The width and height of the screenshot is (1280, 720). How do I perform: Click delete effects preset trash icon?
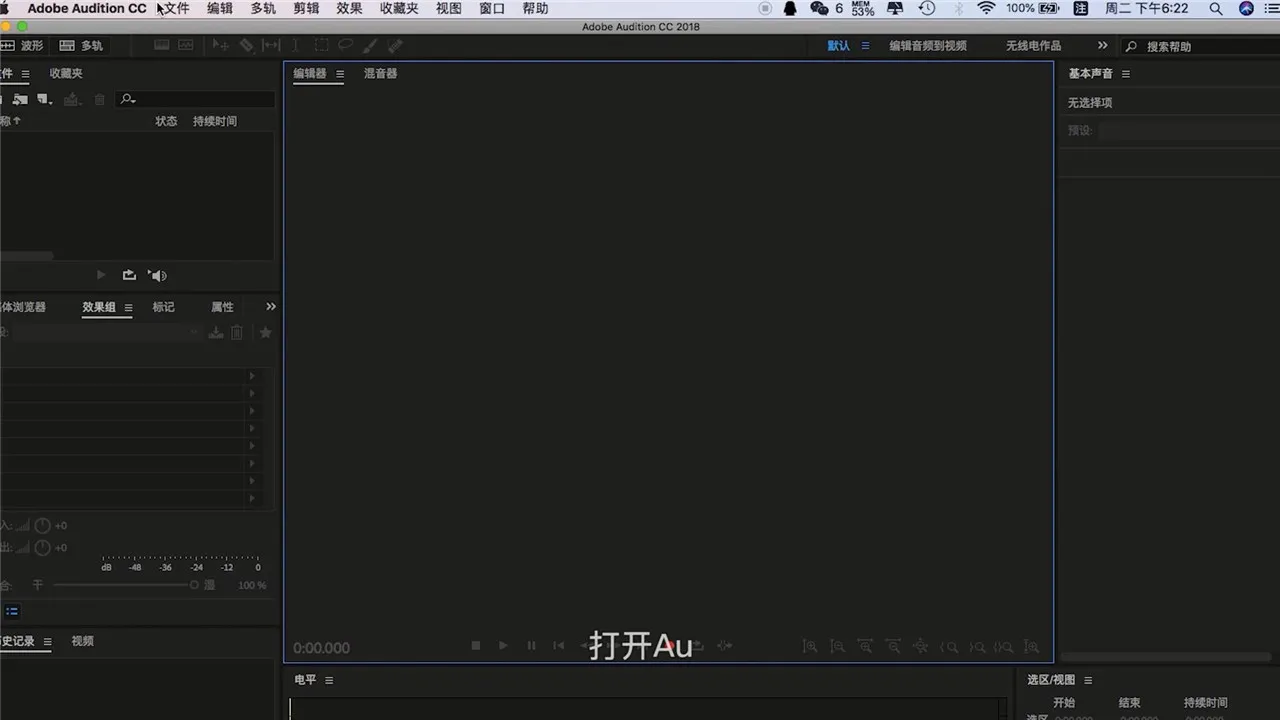point(237,333)
